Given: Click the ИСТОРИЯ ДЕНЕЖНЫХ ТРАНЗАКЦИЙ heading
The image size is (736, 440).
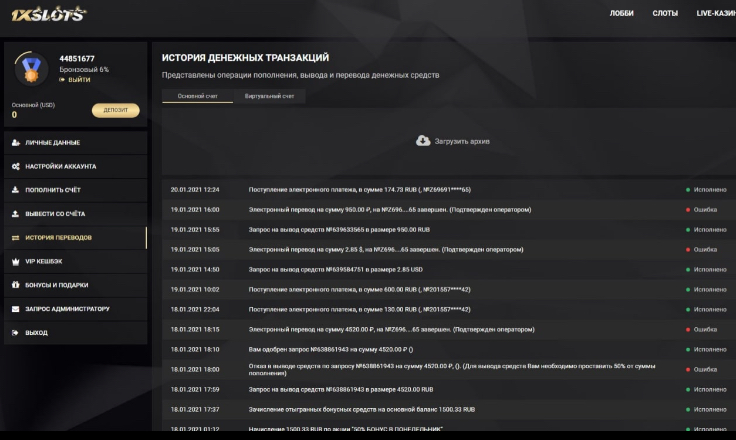Looking at the screenshot, I should (245, 58).
